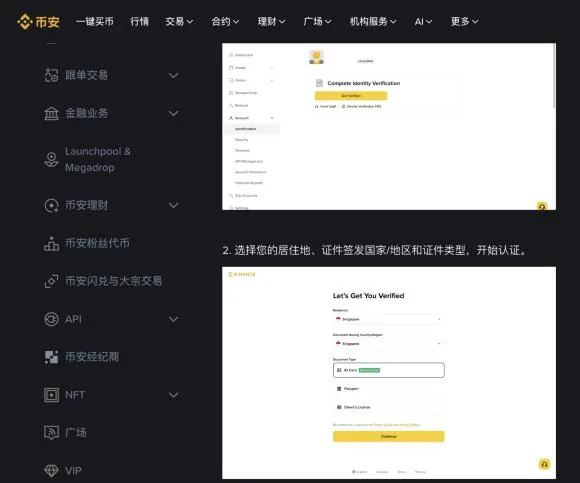This screenshot has height=483, width=580.
Task: Select NFT in the sidebar
Action: (x=75, y=395)
